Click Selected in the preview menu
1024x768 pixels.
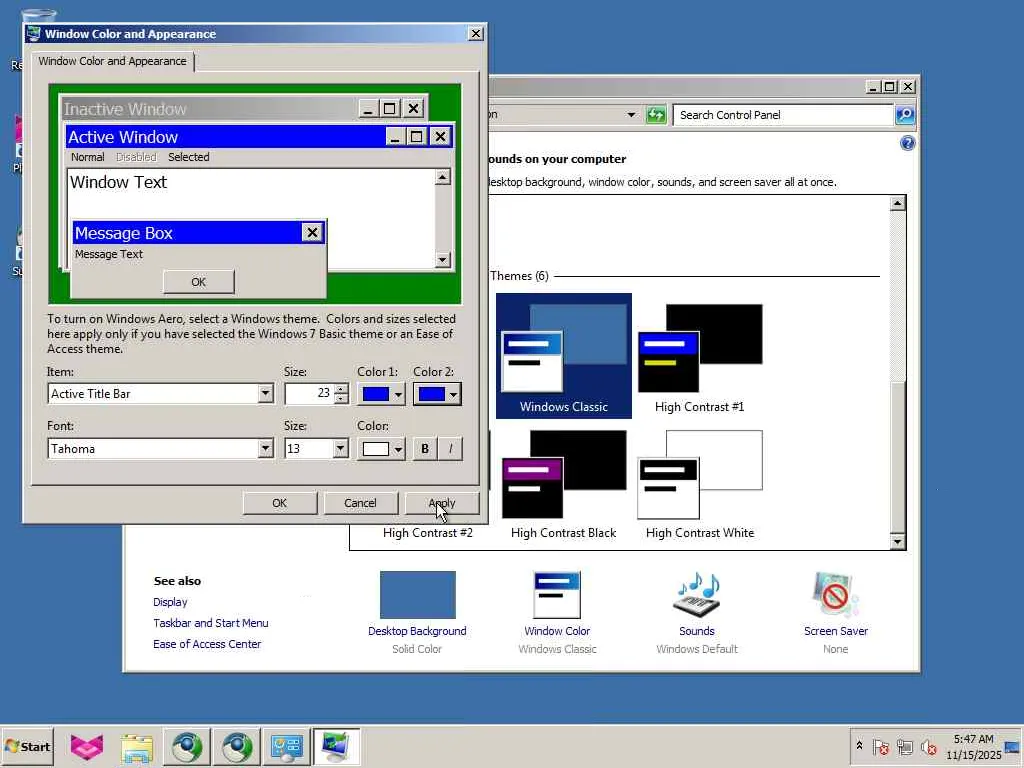pos(189,157)
